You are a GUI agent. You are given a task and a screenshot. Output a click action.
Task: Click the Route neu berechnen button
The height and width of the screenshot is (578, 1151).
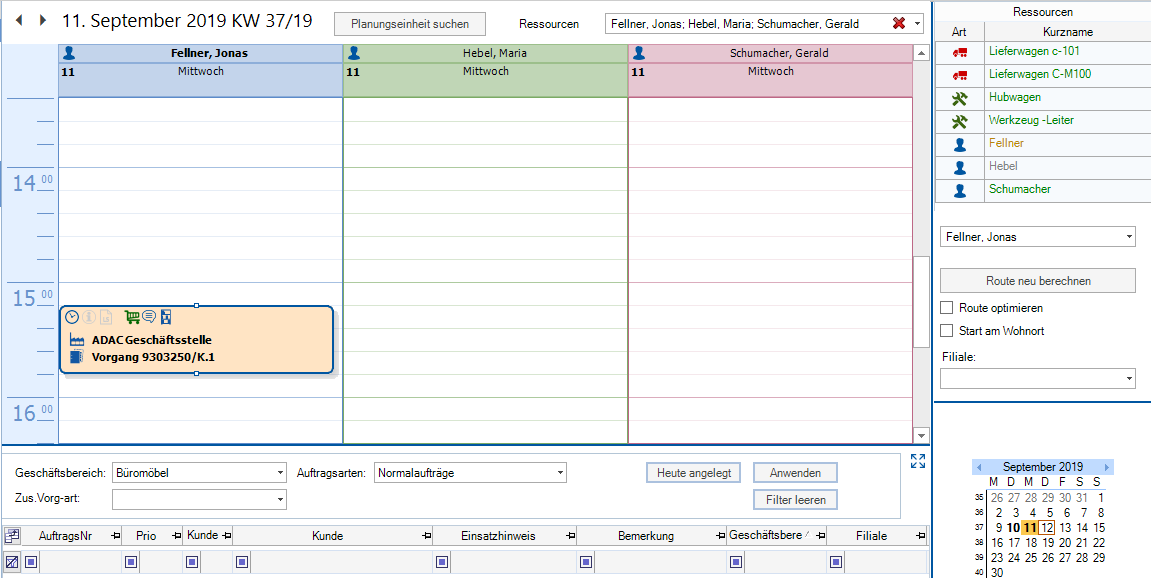pos(1037,281)
